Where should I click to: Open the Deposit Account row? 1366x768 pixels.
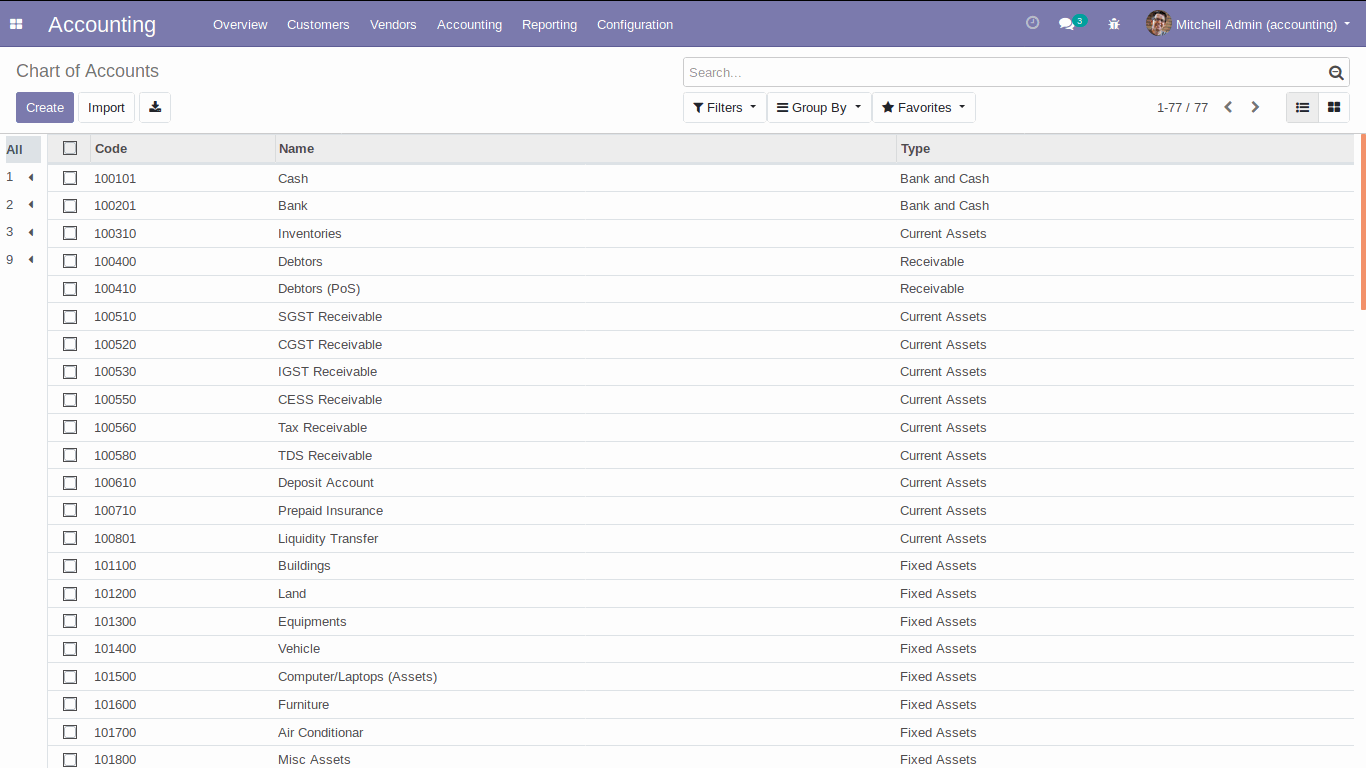[701, 482]
